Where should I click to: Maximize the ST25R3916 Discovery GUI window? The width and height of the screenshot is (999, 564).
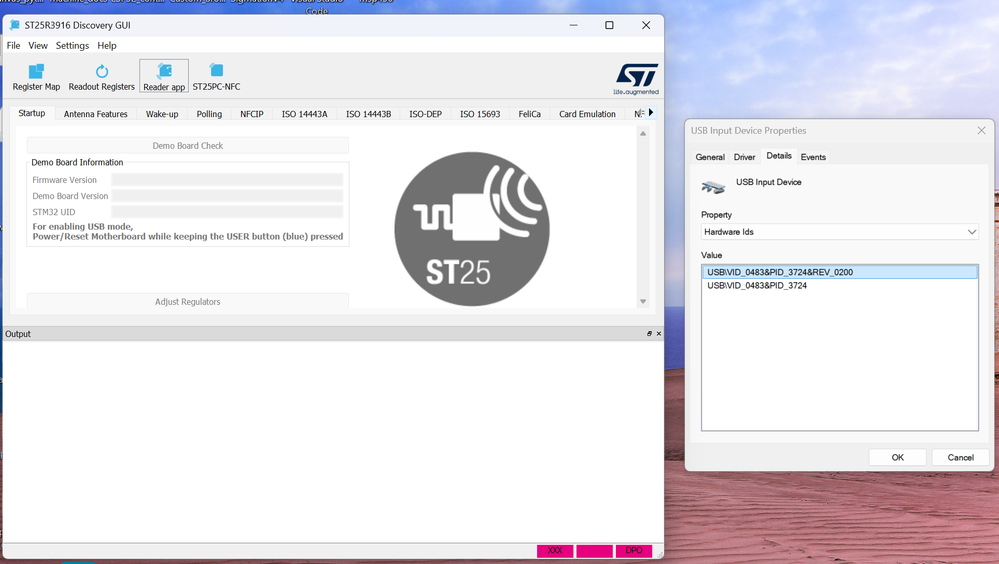[609, 25]
